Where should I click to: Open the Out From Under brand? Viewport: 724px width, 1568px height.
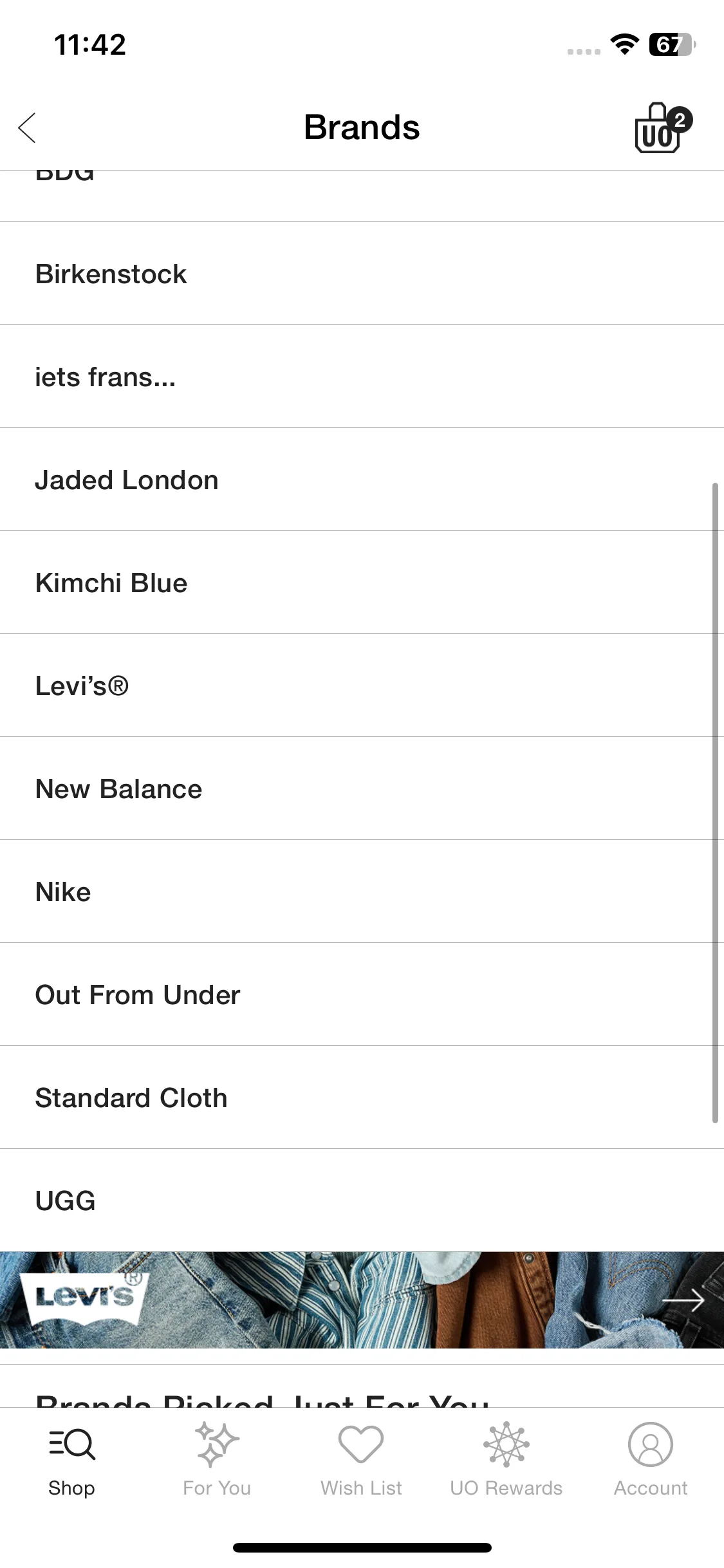coord(362,994)
